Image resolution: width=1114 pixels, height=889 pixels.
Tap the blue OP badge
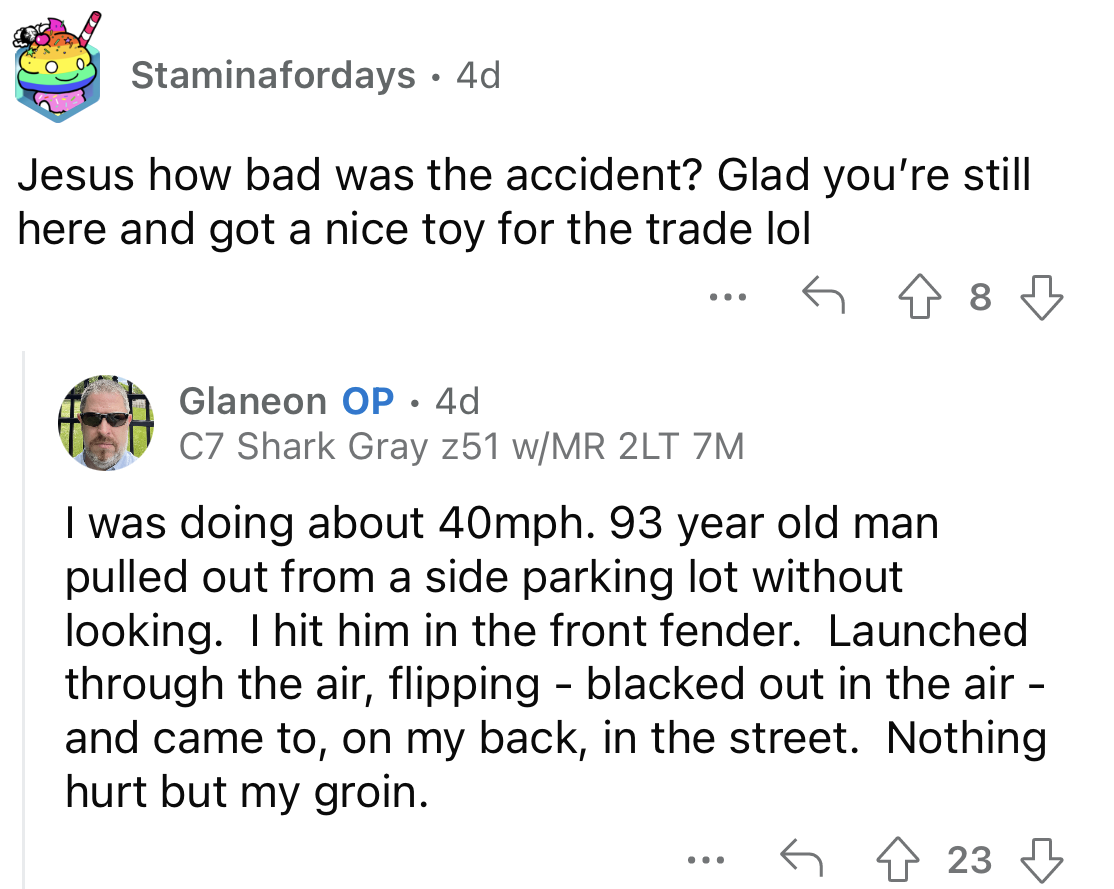pyautogui.click(x=368, y=401)
